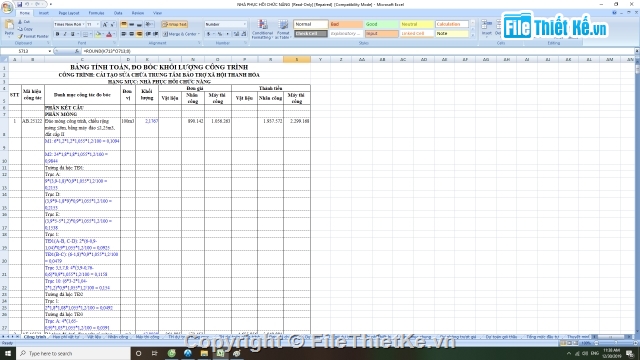Decrease the cell indent
This screenshot has height=360, width=640.
[x=148, y=34]
